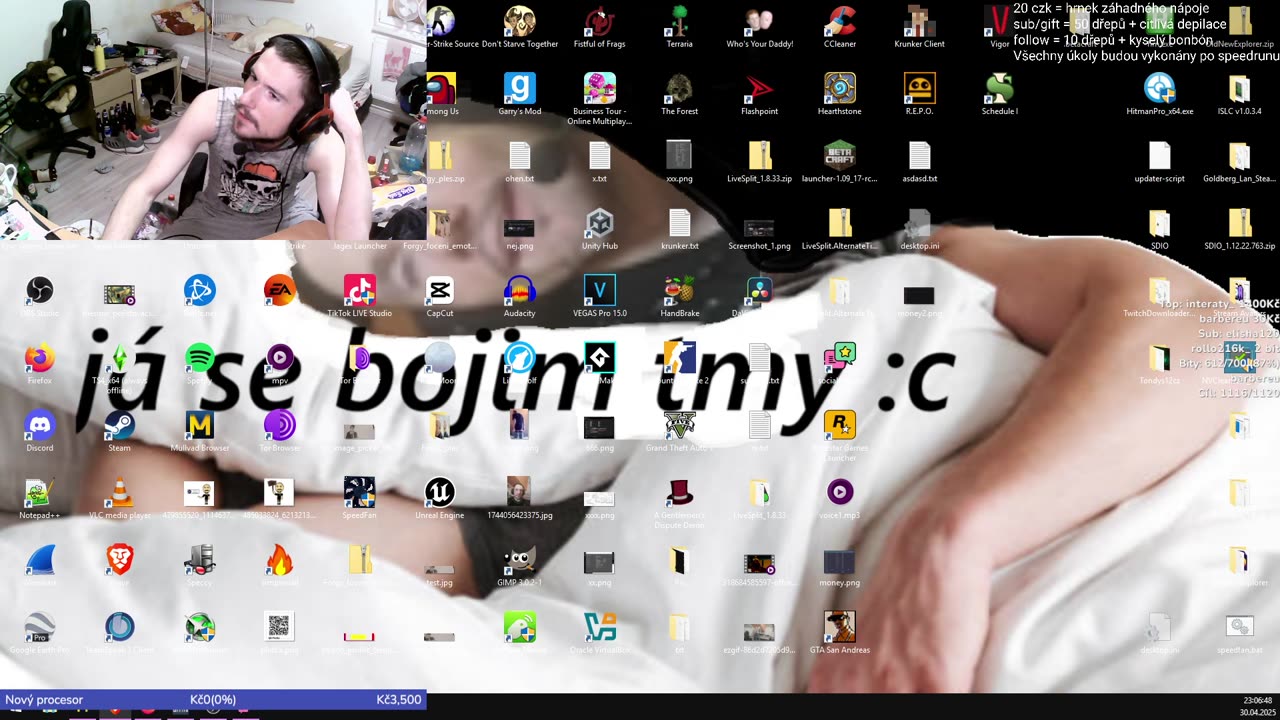Click the VEGAS Pro 15.0 shortcut
Screen dimensions: 1280x720
point(600,296)
